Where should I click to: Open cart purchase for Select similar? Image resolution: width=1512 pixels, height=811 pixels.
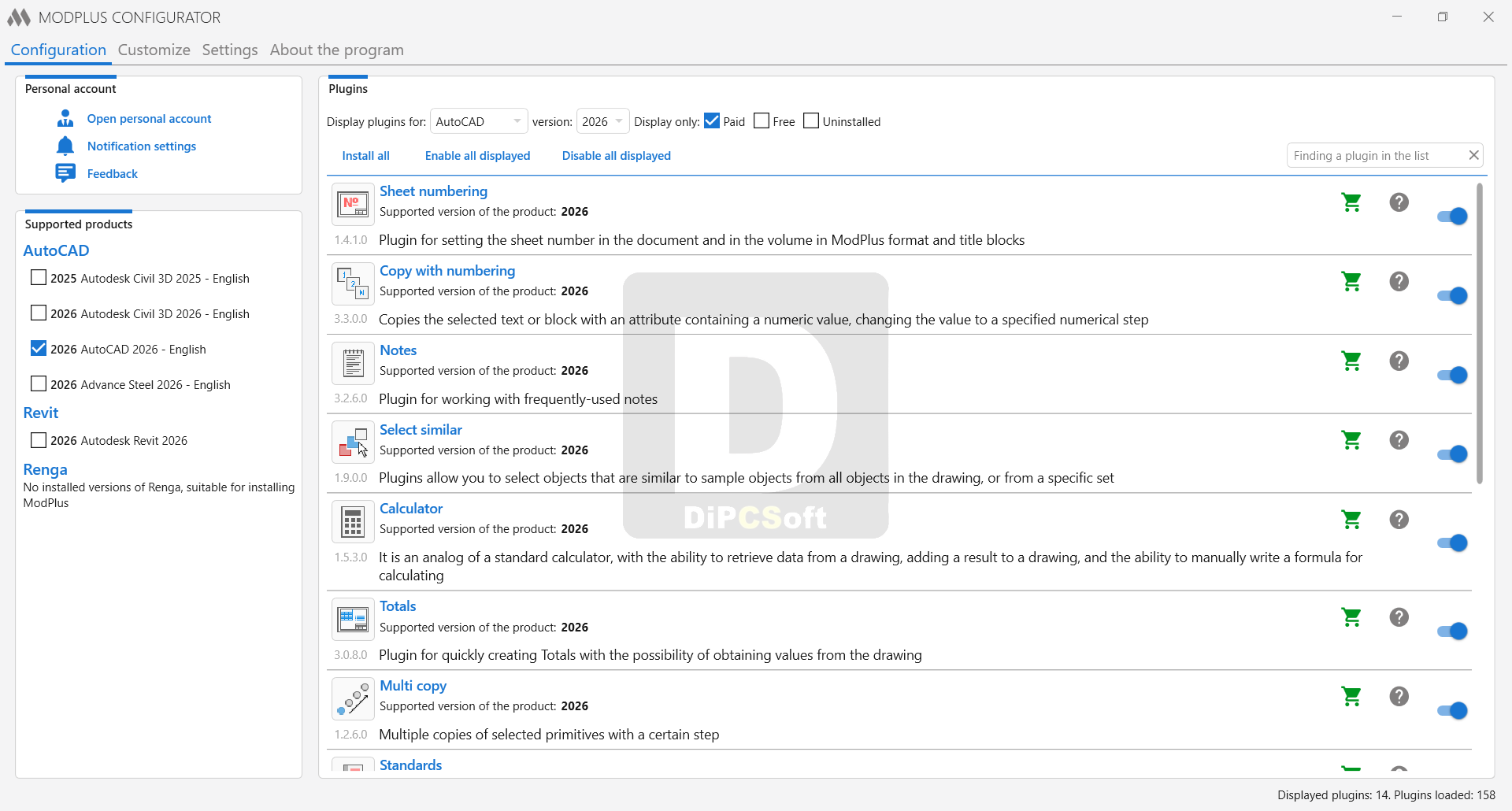(x=1351, y=440)
